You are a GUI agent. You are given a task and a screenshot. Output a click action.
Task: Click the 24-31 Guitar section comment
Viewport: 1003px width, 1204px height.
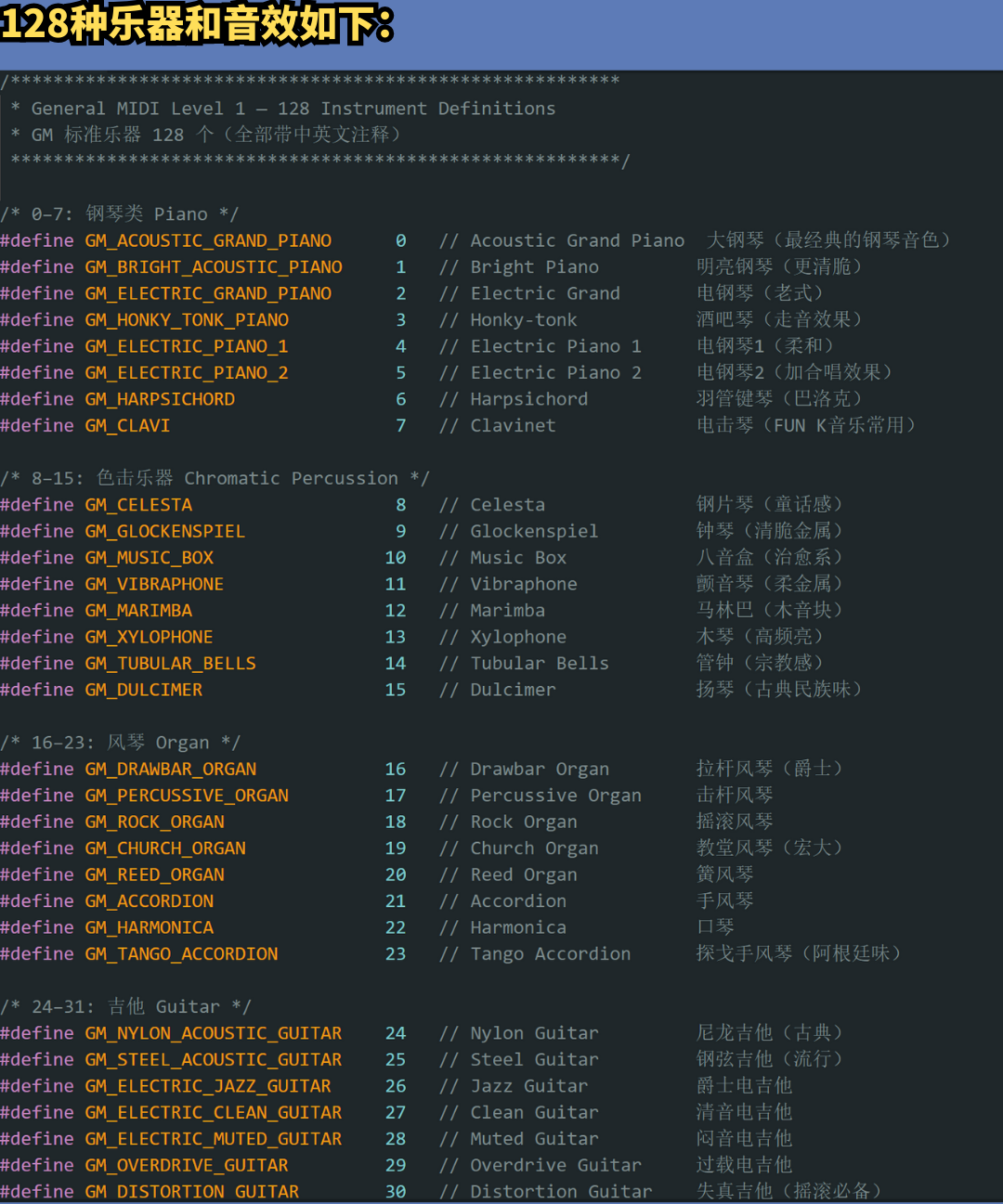[125, 1007]
